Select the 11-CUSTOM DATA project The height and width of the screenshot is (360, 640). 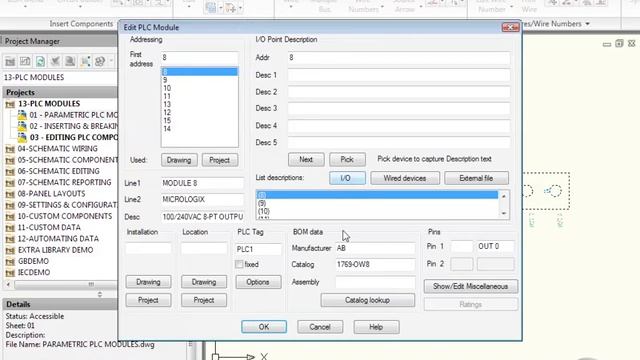click(x=49, y=227)
